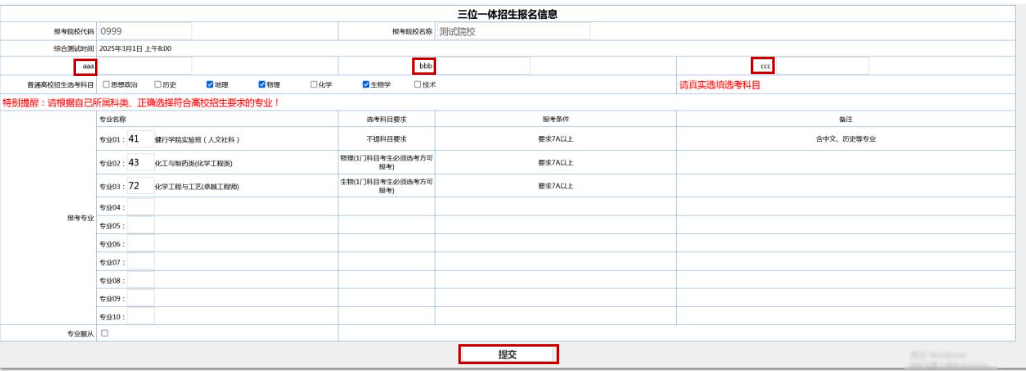Viewport: 1026px width, 371px height.
Task: Click the test time 2025年3月1日 上午8:00
Action: 136,48
